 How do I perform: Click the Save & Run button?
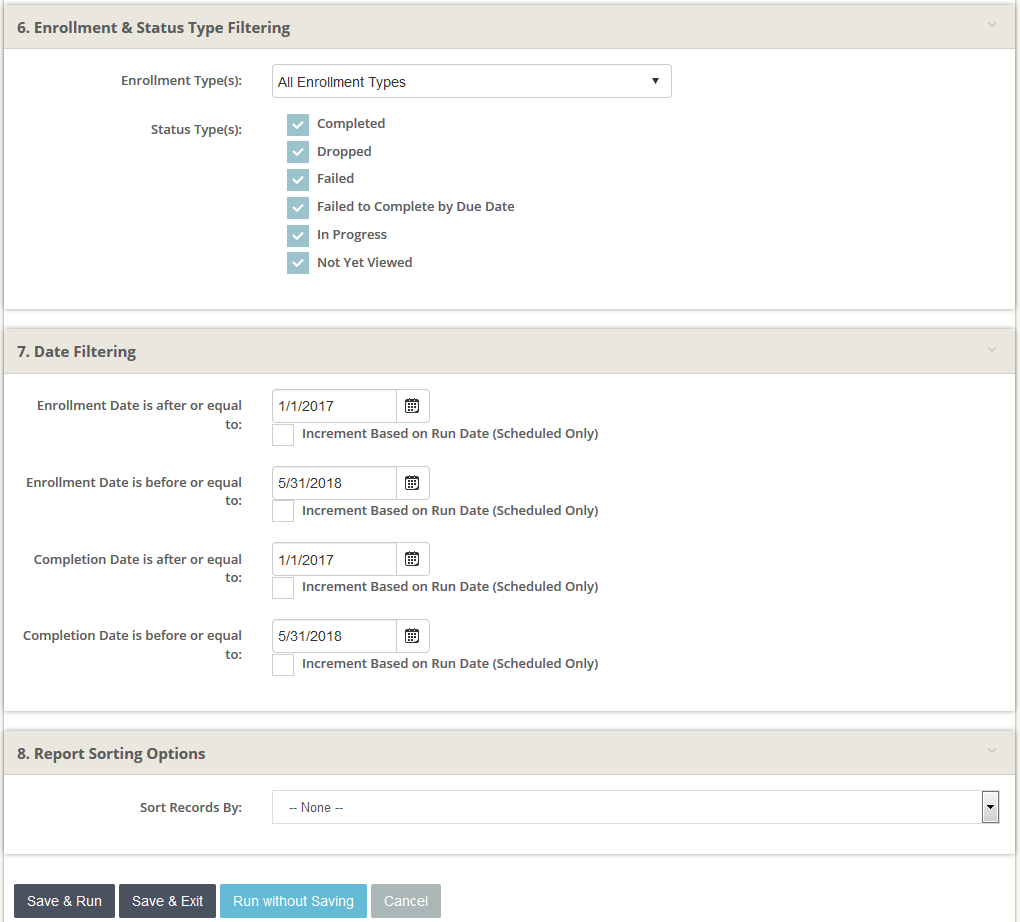pyautogui.click(x=64, y=901)
